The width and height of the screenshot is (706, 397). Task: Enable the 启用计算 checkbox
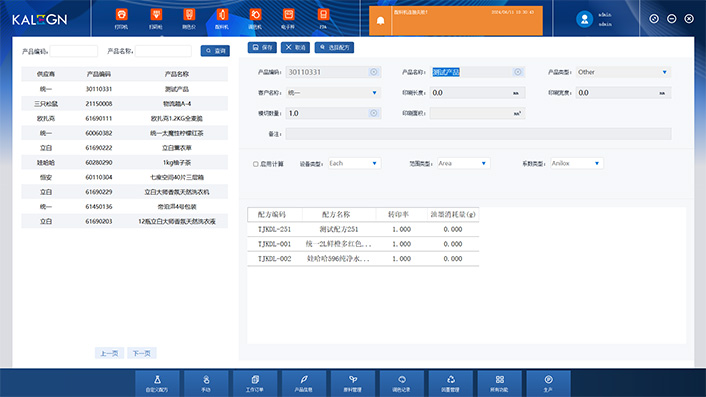coord(255,164)
